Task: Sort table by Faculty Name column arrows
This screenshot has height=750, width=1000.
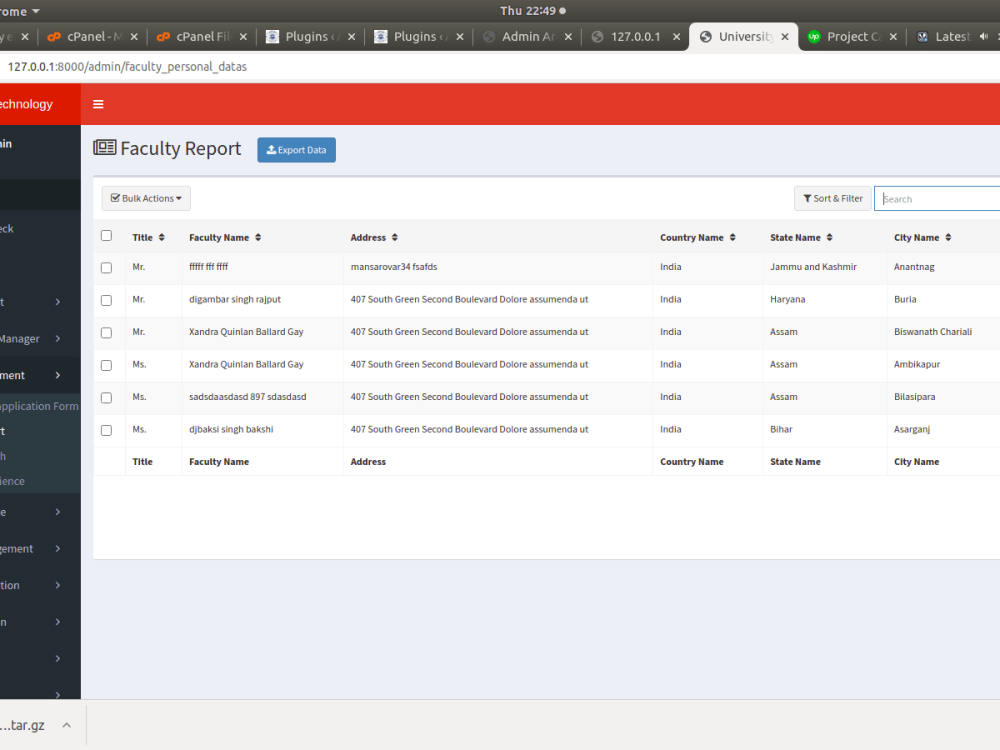Action: pyautogui.click(x=258, y=237)
